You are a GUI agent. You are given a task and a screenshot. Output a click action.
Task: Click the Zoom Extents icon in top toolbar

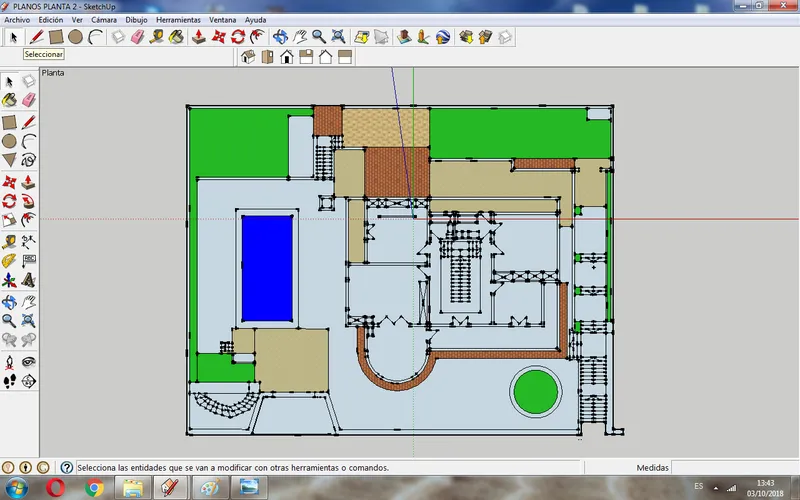click(x=338, y=37)
